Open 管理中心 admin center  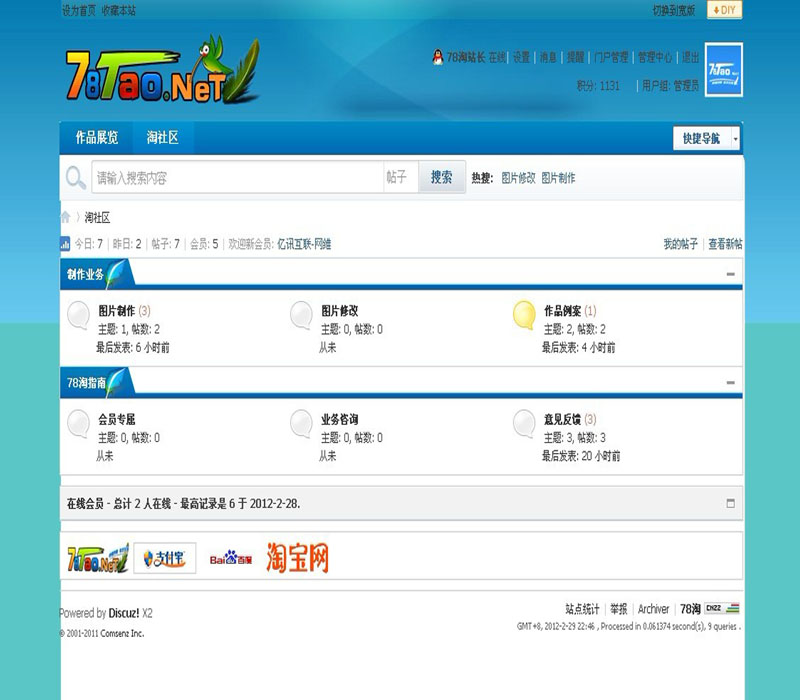pyautogui.click(x=655, y=57)
